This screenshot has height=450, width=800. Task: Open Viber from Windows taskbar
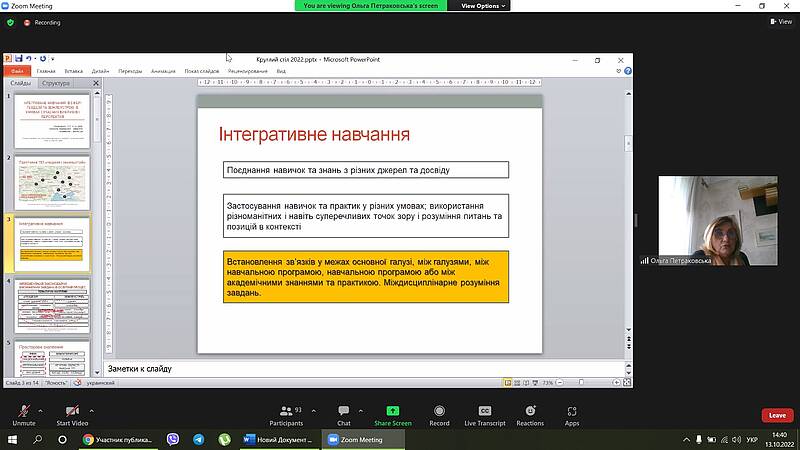(x=173, y=439)
